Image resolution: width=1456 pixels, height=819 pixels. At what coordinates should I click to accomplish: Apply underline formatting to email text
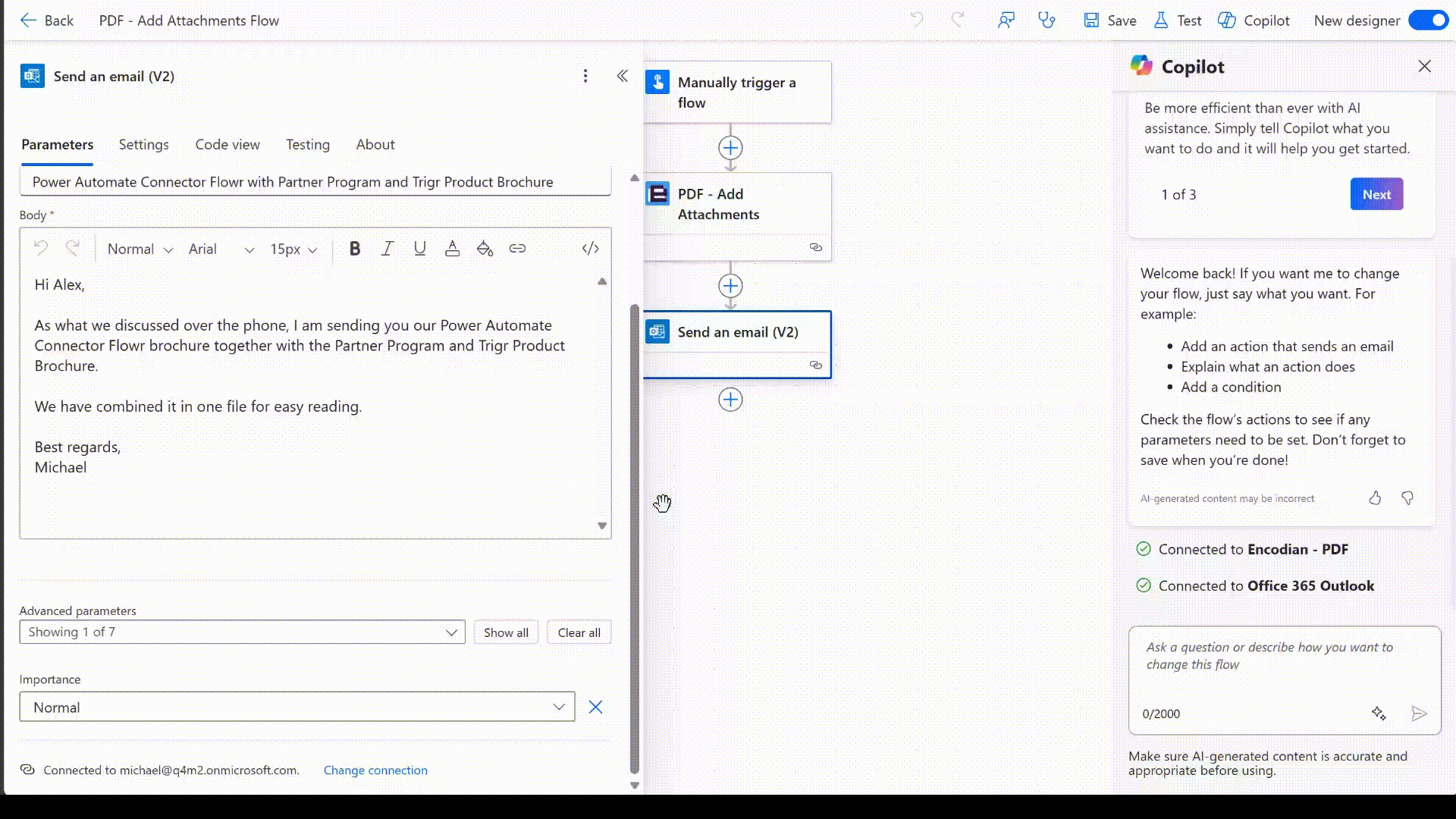[x=419, y=248]
